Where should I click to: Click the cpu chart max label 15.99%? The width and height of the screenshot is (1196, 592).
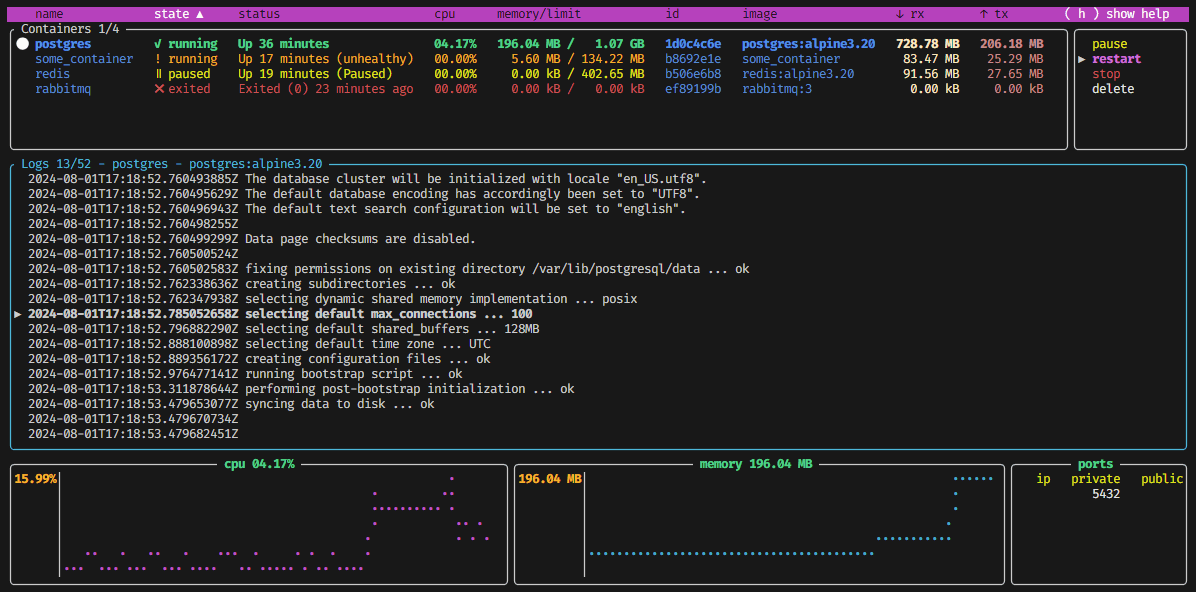35,479
